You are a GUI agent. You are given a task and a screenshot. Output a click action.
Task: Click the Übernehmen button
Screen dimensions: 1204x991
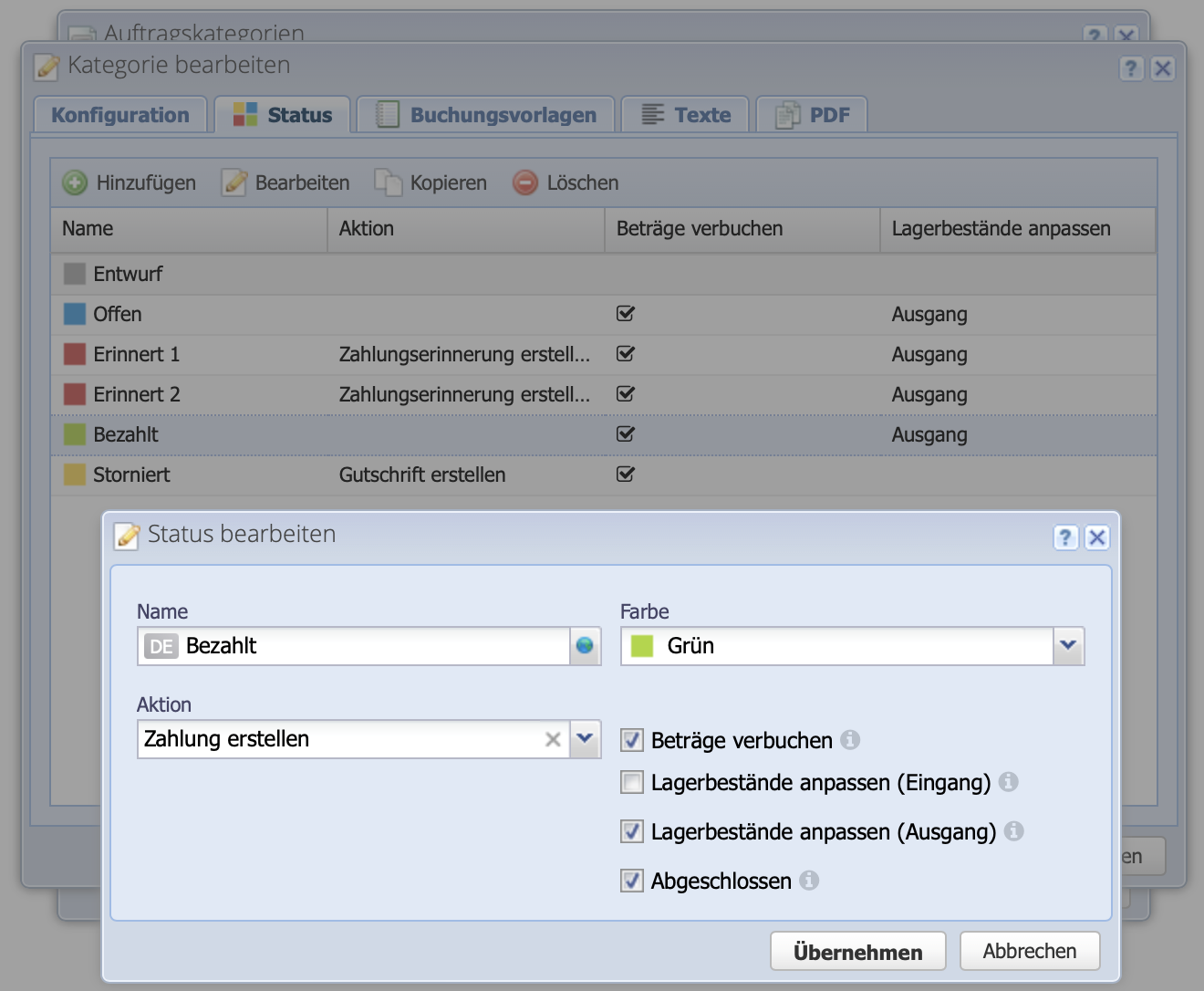(x=857, y=950)
